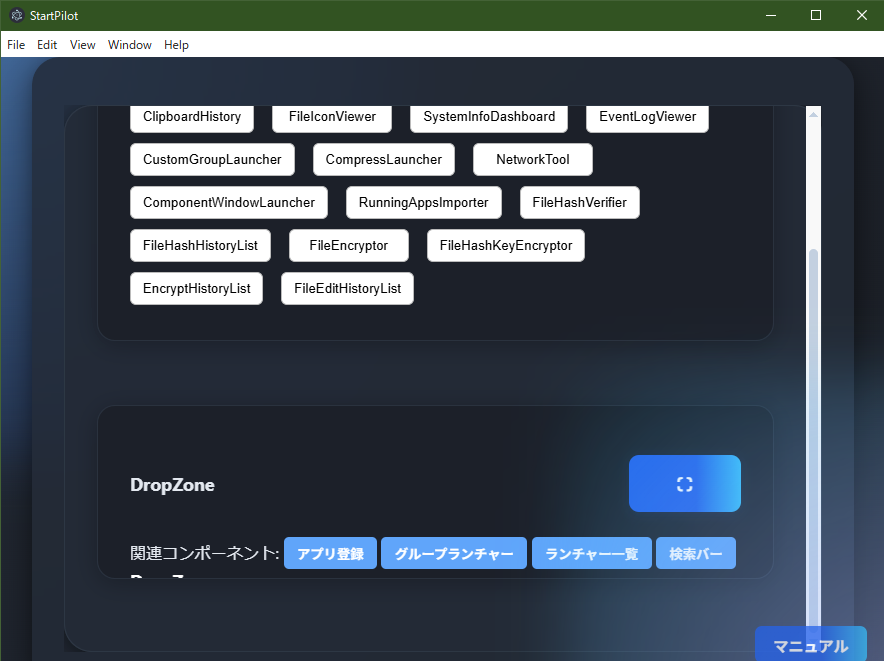Open the Edit menu
Viewport: 884px width, 661px height.
coord(46,44)
